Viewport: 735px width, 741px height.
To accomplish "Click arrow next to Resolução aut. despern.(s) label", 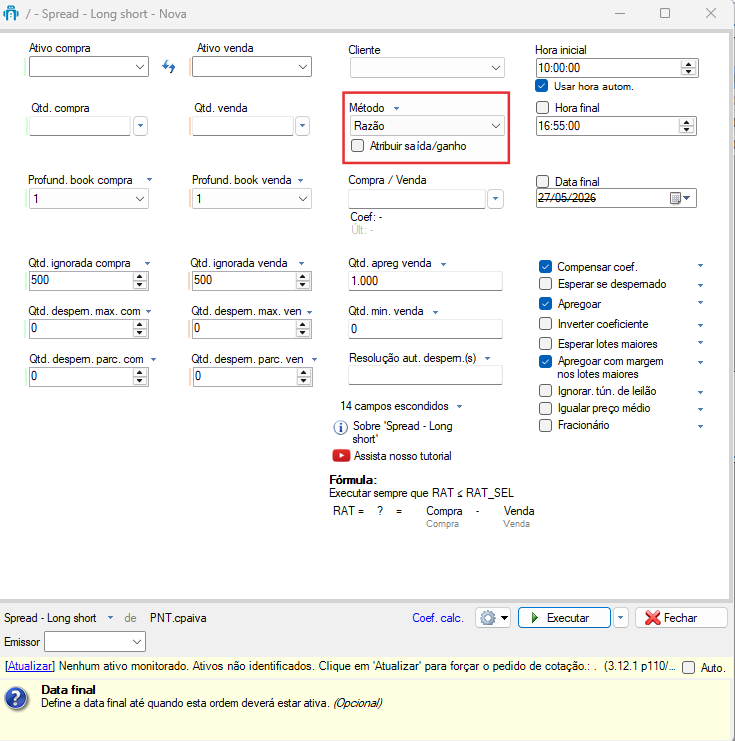I will 488,359.
